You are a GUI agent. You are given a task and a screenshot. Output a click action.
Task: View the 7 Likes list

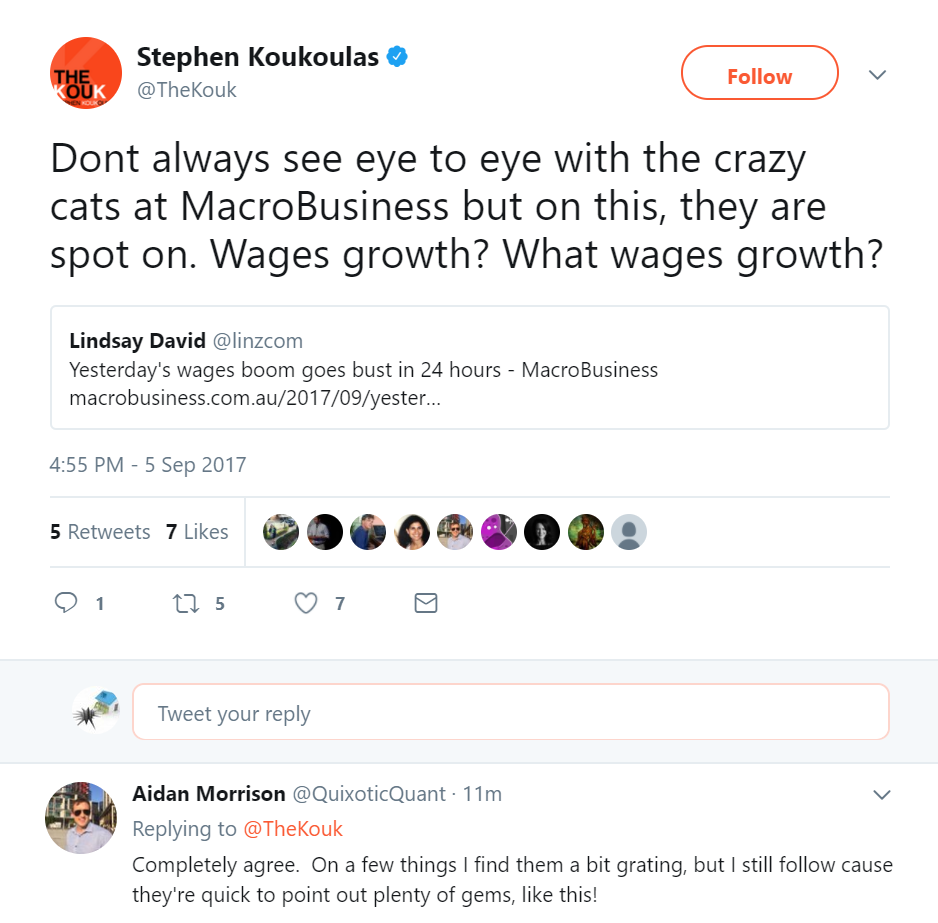click(197, 532)
